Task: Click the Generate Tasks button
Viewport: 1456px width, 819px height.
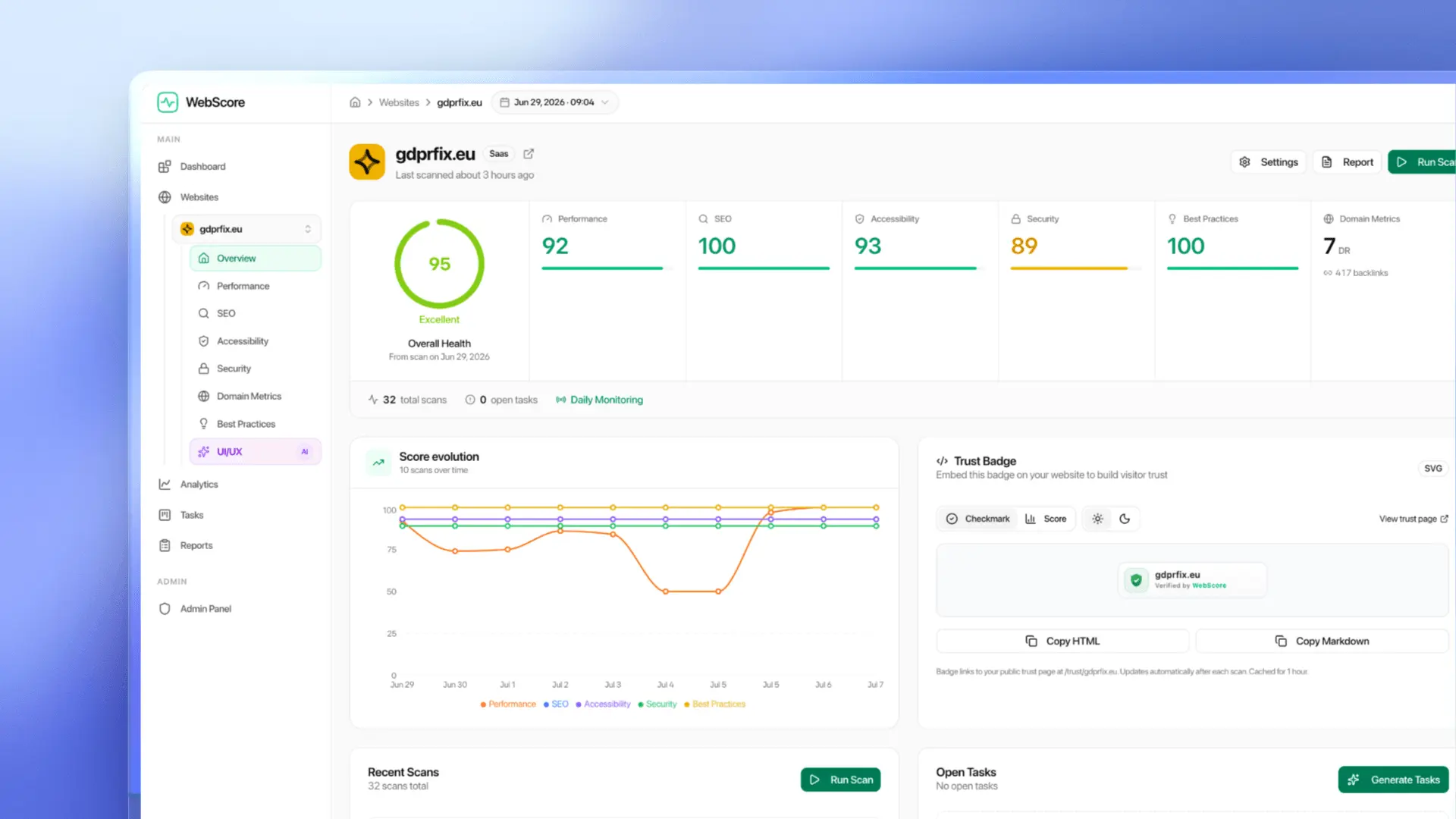Action: [1393, 780]
